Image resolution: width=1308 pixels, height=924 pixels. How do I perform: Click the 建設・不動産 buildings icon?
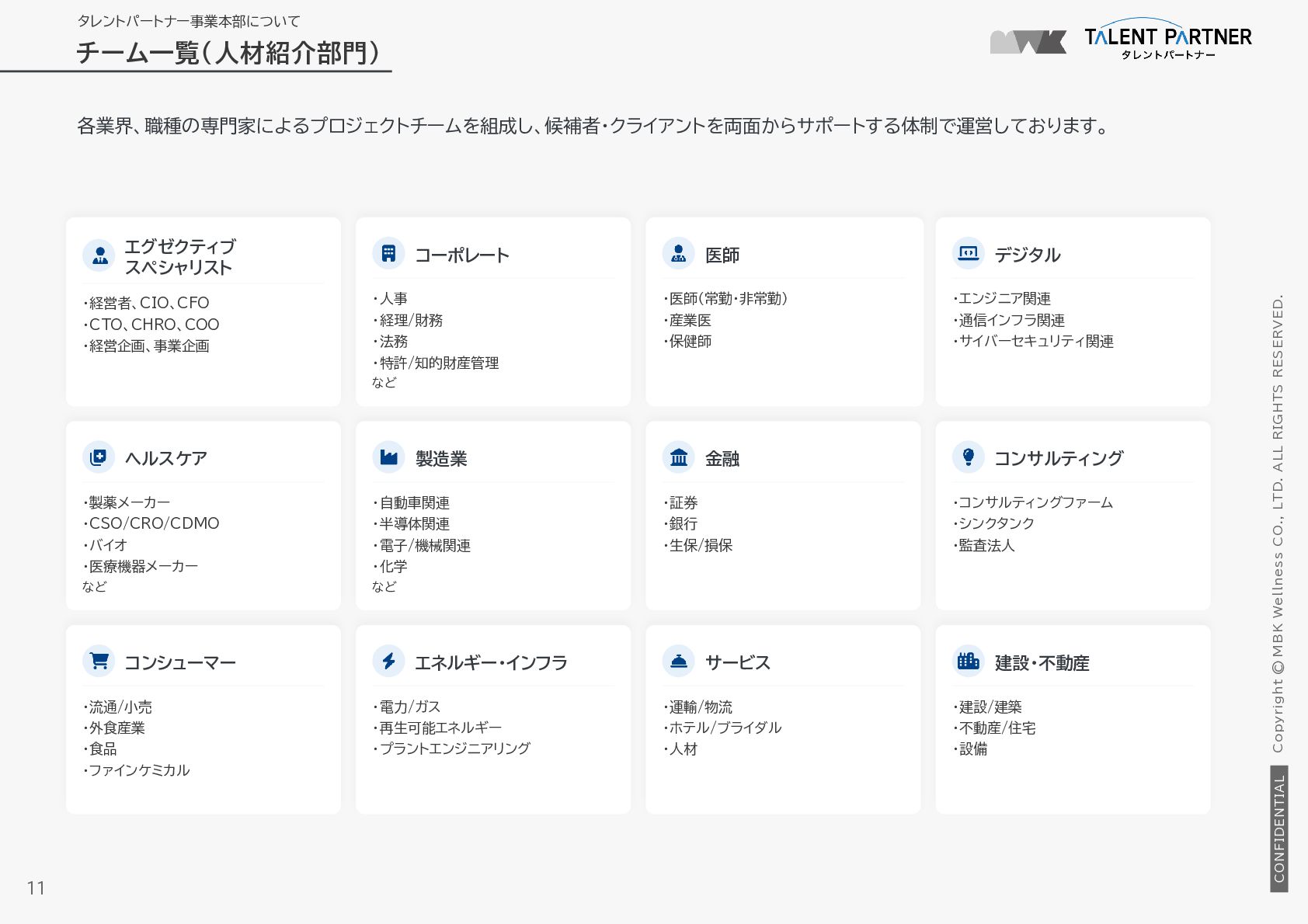click(969, 662)
